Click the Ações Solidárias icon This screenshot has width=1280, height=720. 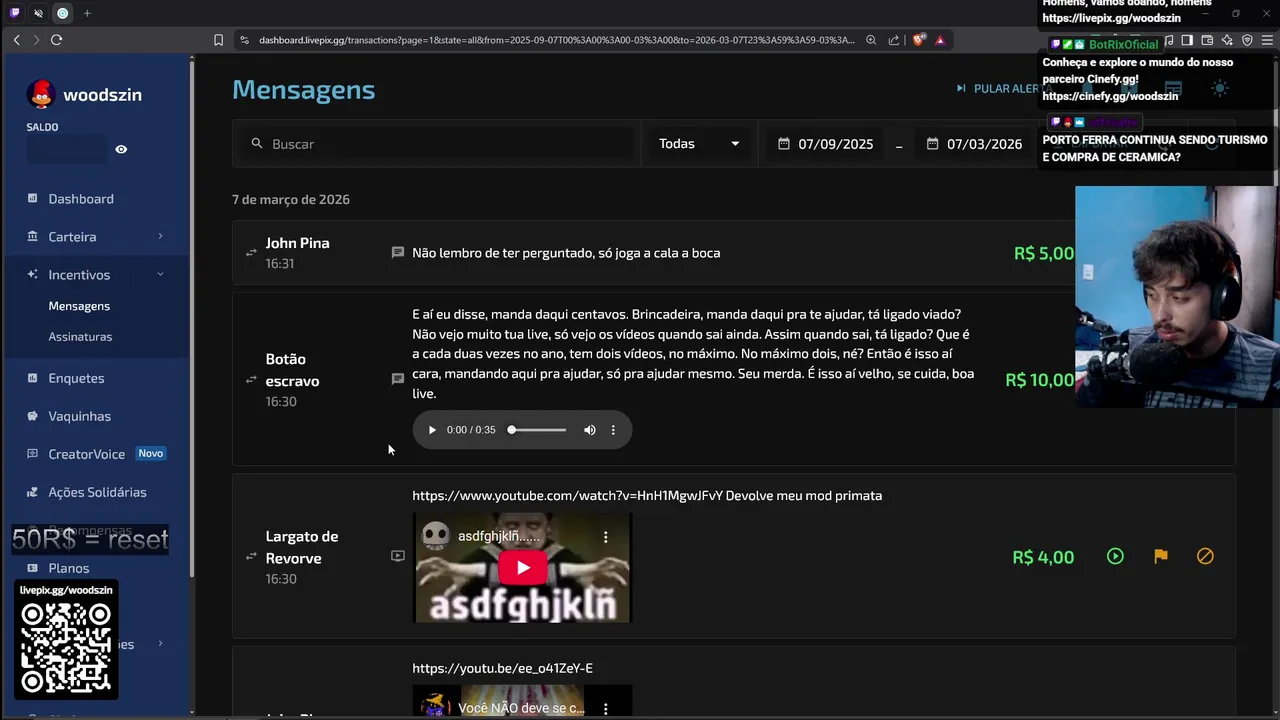click(33, 492)
